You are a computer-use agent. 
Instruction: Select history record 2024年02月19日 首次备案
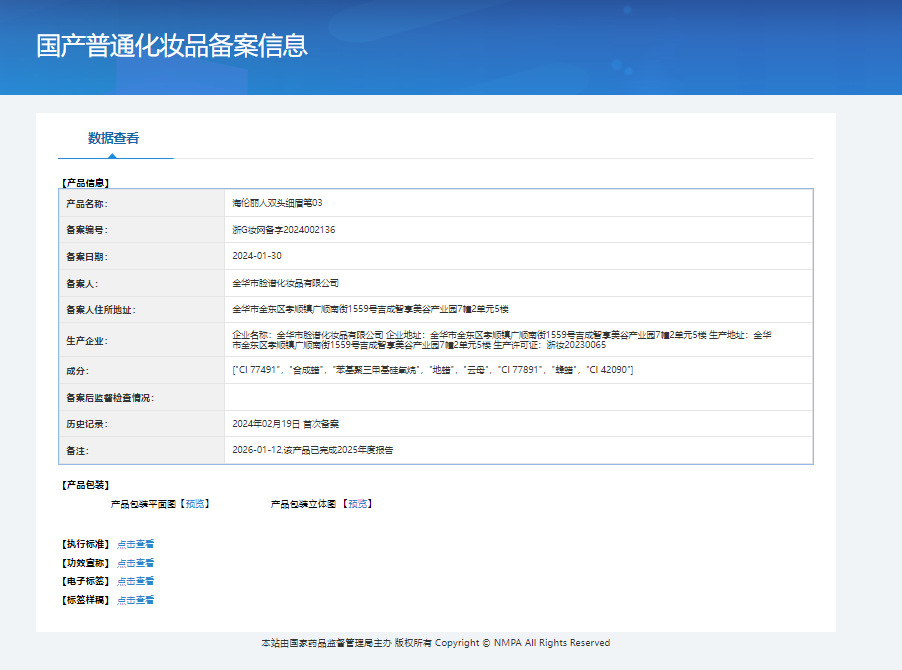coord(285,424)
